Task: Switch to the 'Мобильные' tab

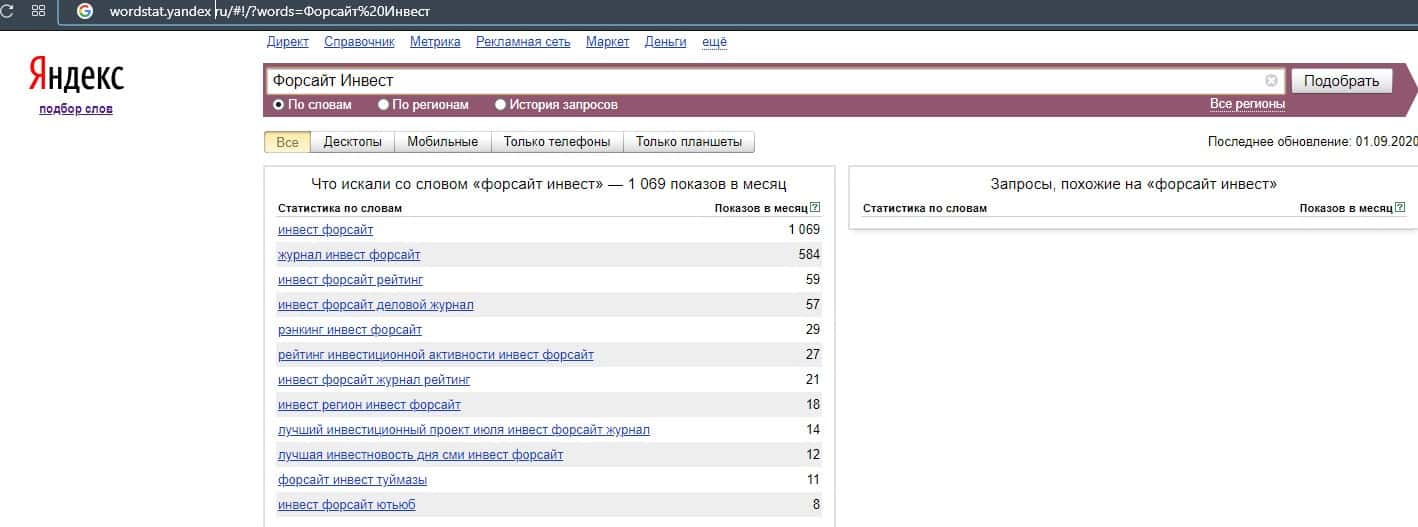Action: (442, 142)
